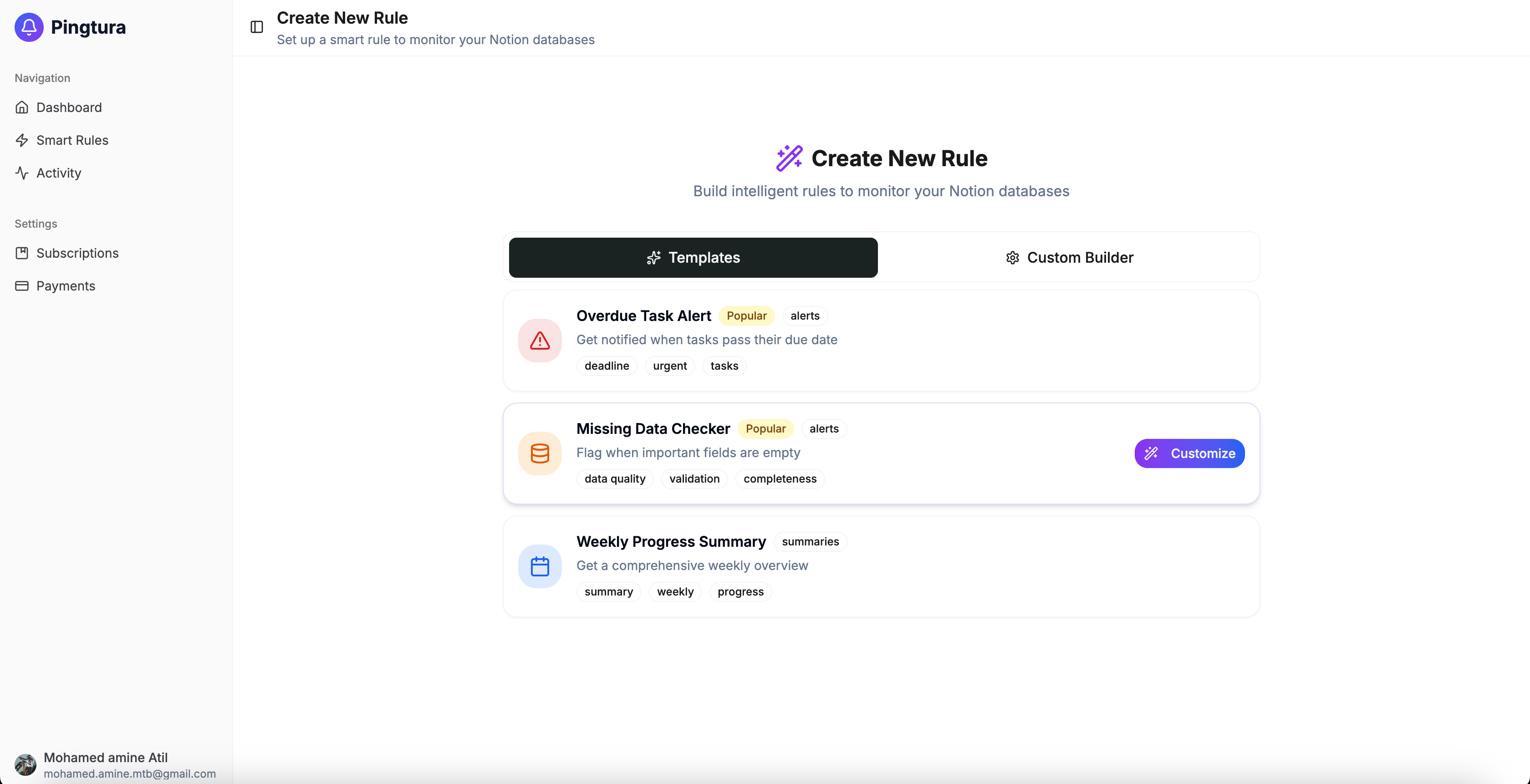Toggle the sidebar with the panel icon
The image size is (1530, 784).
coord(255,27)
